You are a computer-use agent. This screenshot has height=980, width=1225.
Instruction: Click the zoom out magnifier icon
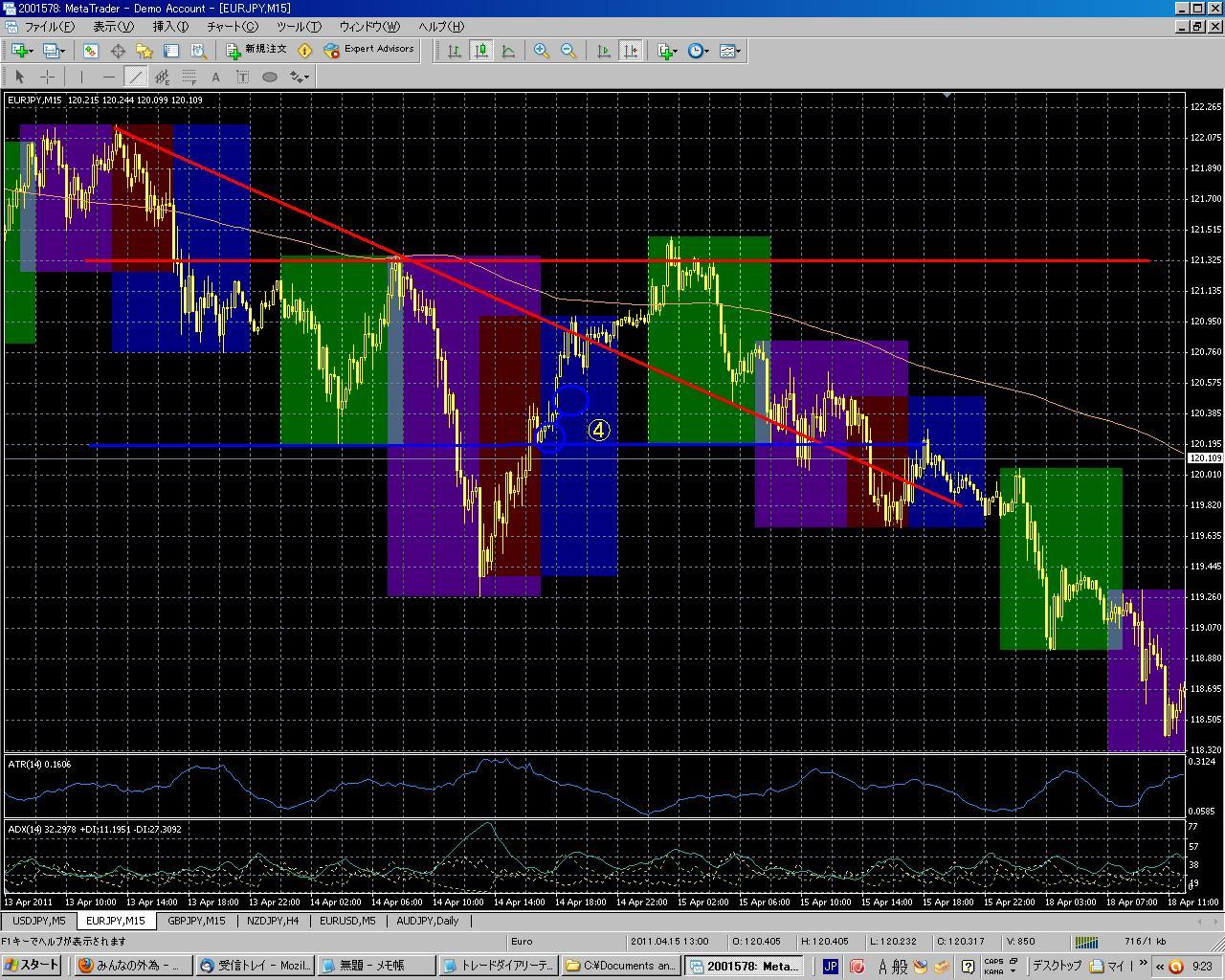tap(568, 51)
